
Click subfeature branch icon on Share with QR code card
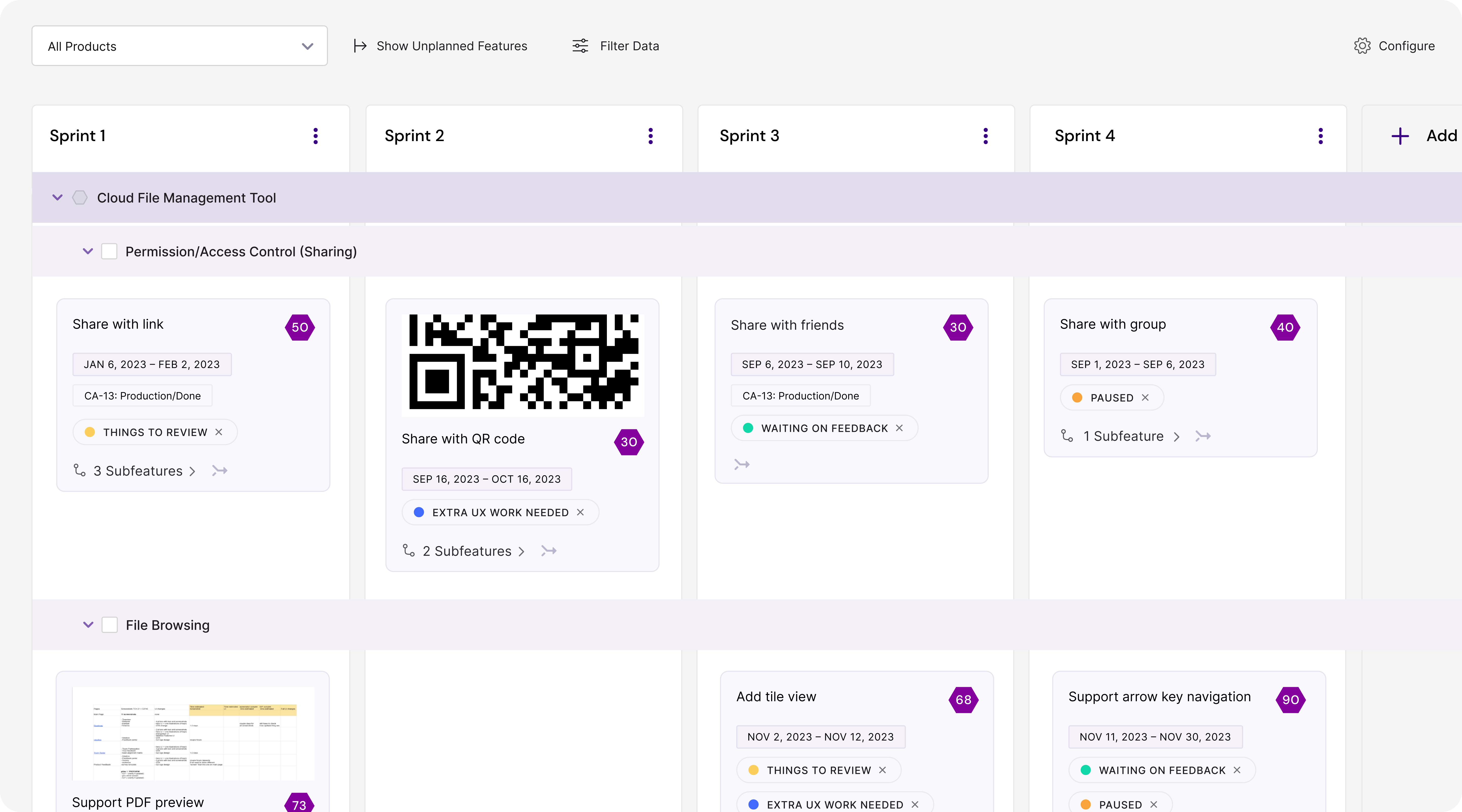coord(409,550)
